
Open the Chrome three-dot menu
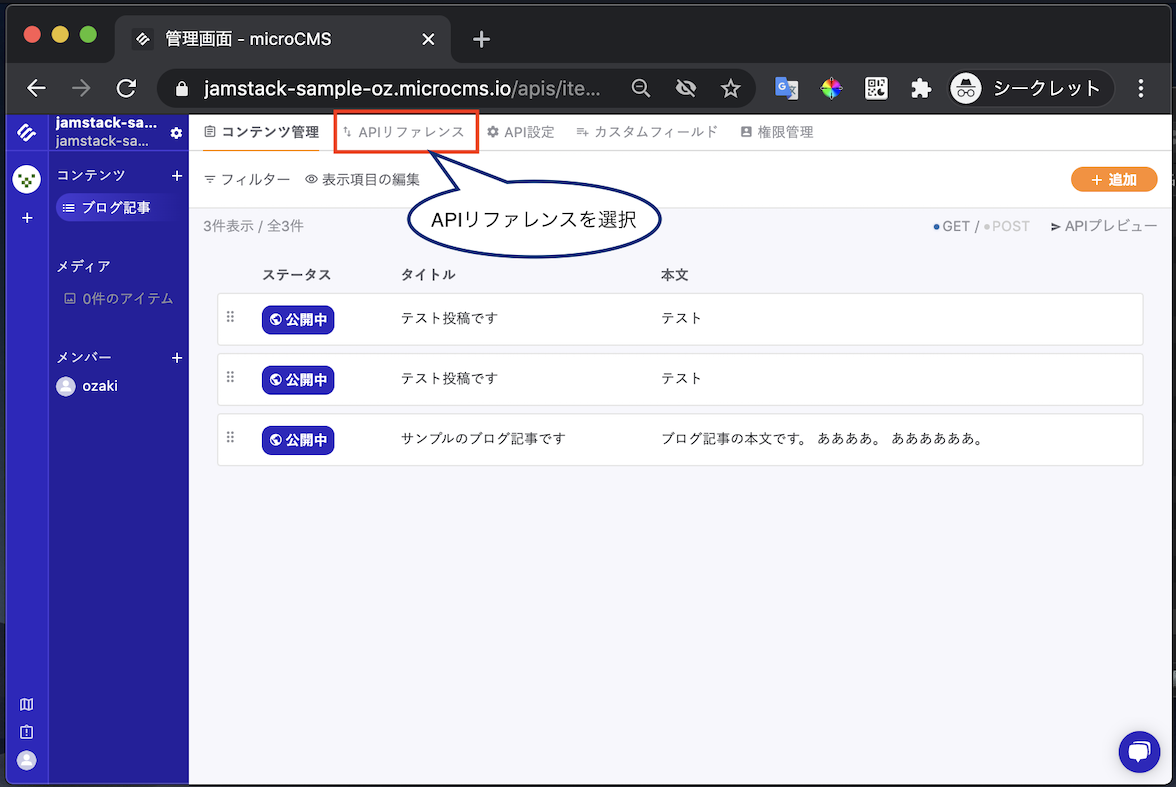pyautogui.click(x=1141, y=89)
